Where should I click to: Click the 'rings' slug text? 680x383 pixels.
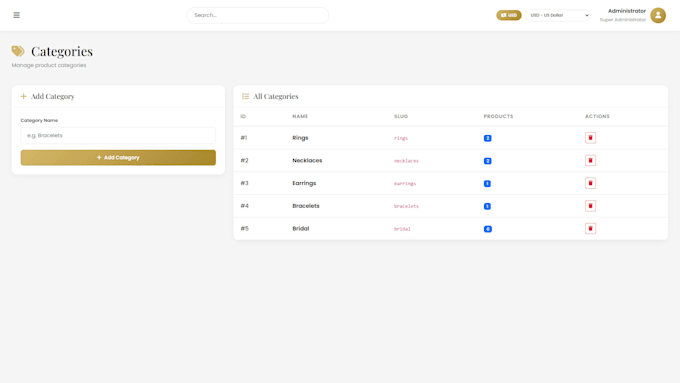coord(401,138)
